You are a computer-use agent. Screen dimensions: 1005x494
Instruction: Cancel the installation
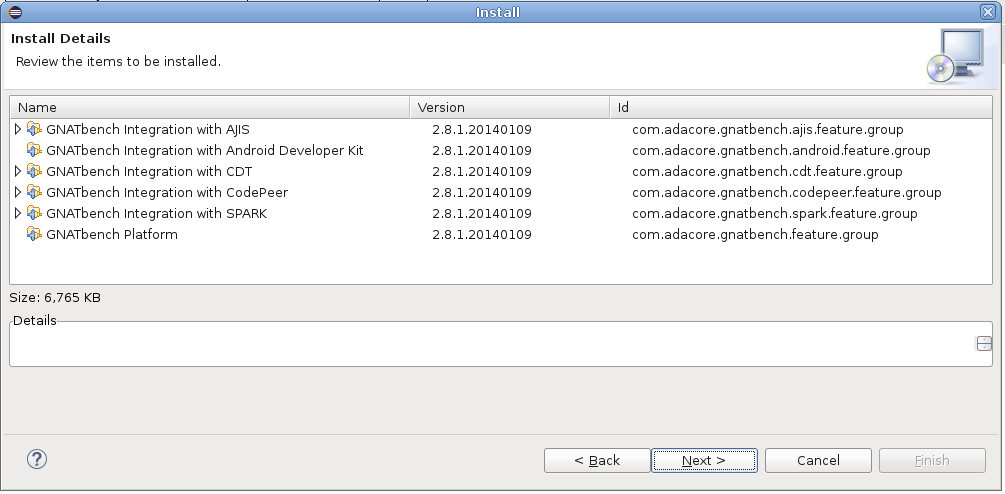tap(818, 461)
